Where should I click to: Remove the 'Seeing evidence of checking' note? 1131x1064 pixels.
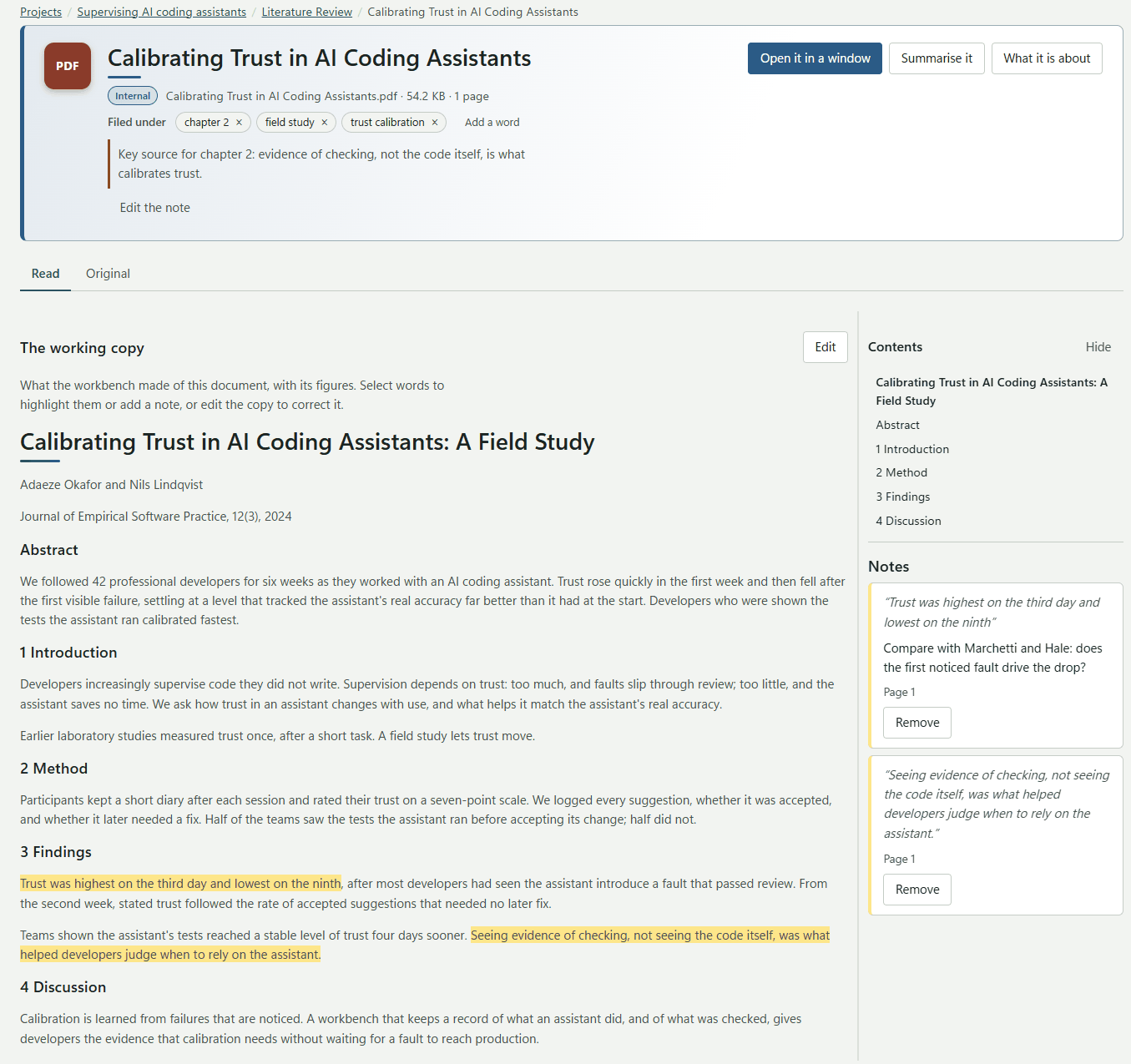tap(917, 890)
